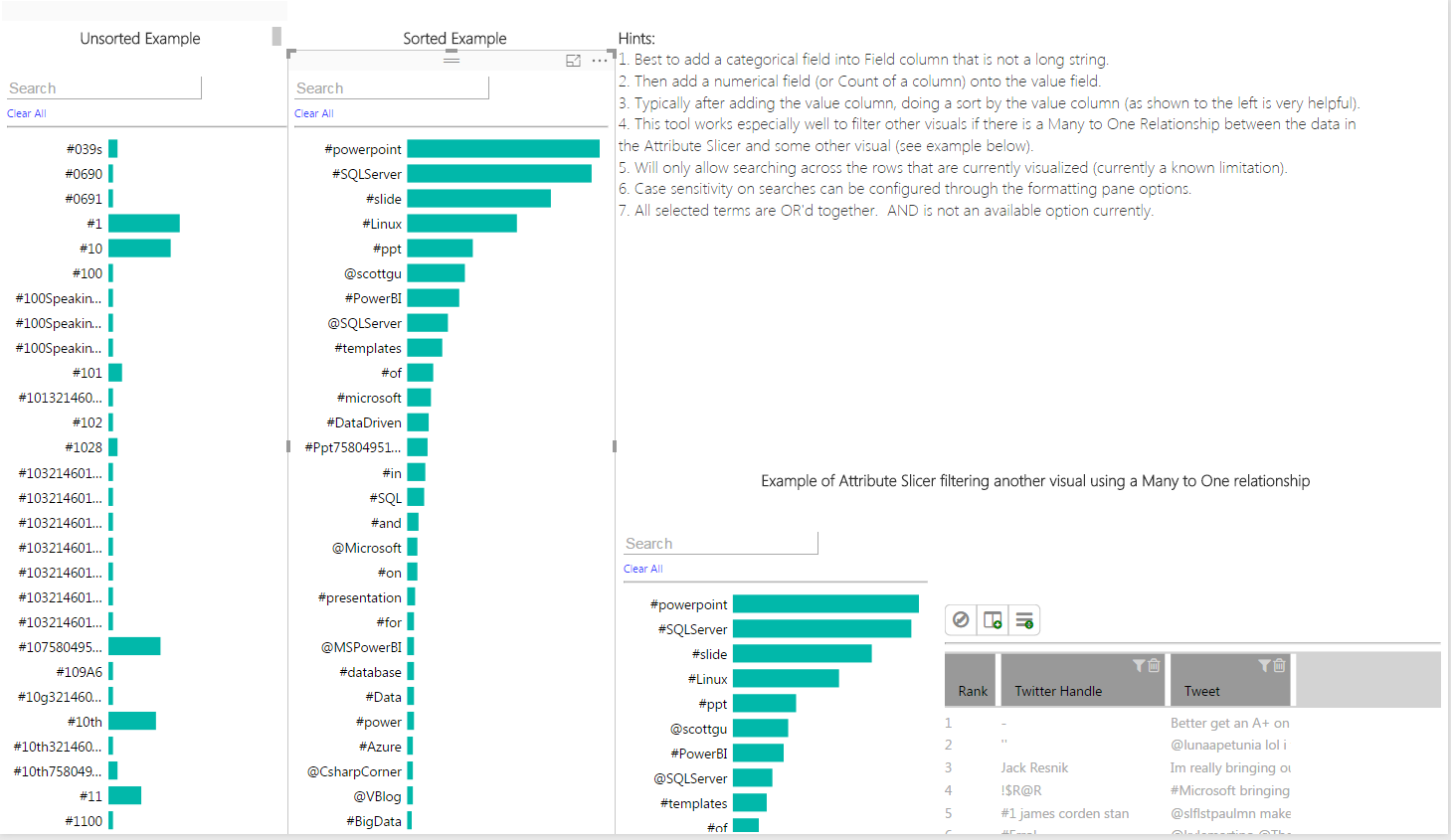The width and height of the screenshot is (1451, 840).
Task: Grab the drag handle atop Sorted Example visual
Action: tap(452, 60)
